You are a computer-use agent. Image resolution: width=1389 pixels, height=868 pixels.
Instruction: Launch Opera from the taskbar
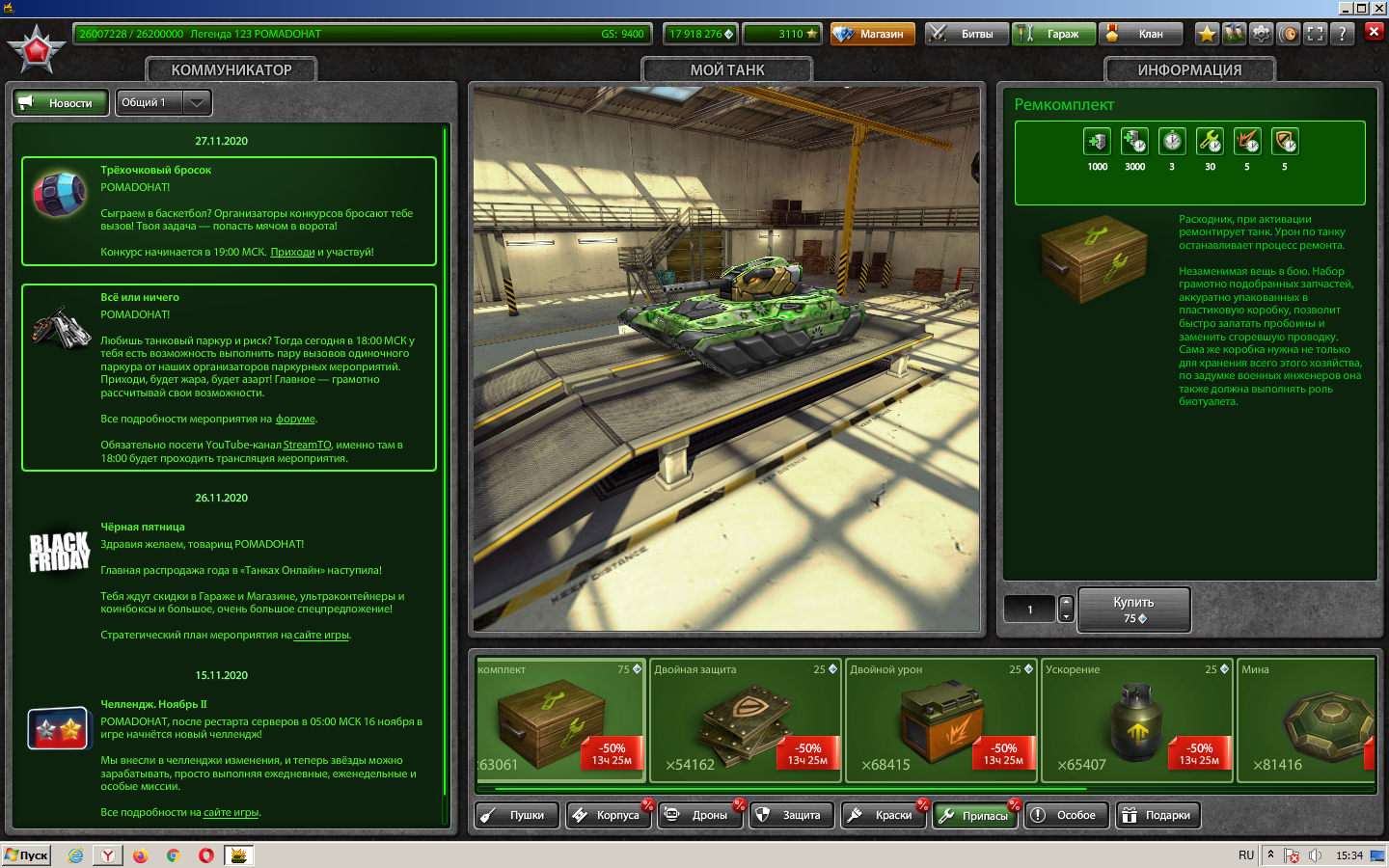tap(206, 855)
